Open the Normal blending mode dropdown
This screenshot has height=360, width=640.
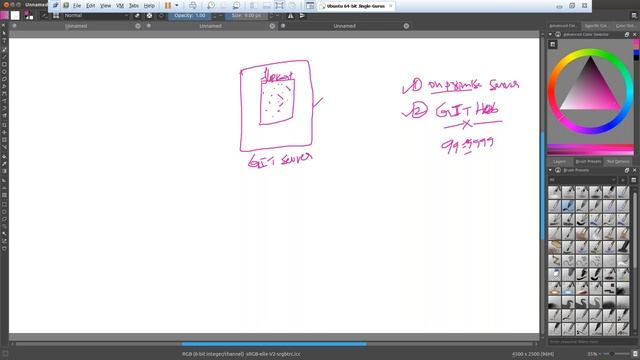[96, 16]
